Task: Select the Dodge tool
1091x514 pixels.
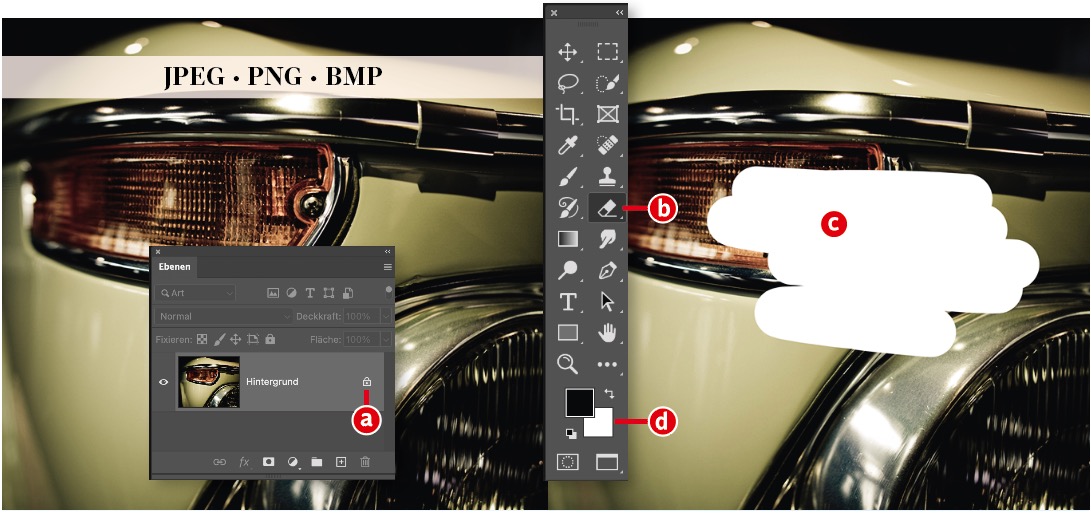Action: pyautogui.click(x=568, y=271)
